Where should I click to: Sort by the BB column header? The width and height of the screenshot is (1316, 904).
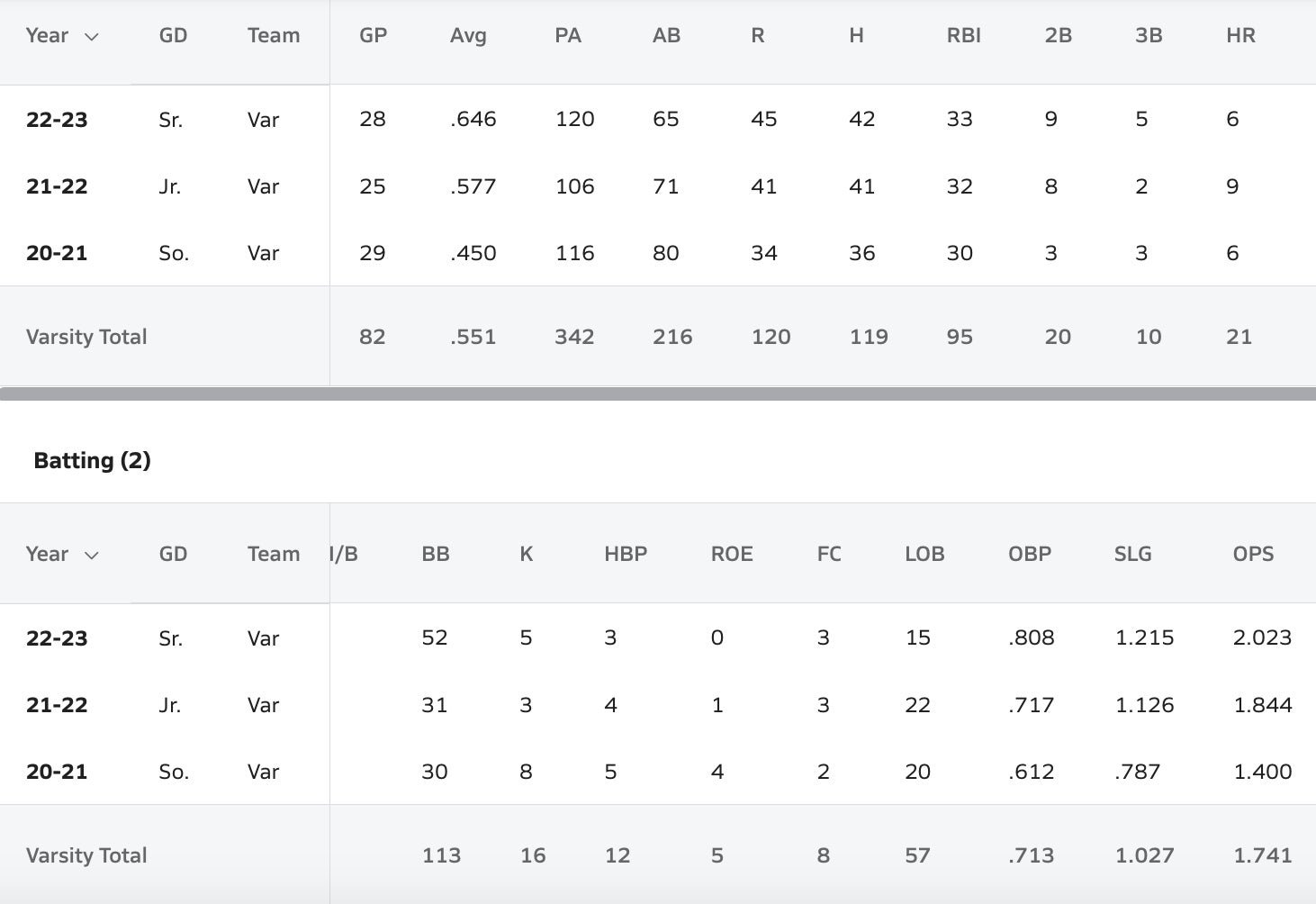pyautogui.click(x=436, y=555)
